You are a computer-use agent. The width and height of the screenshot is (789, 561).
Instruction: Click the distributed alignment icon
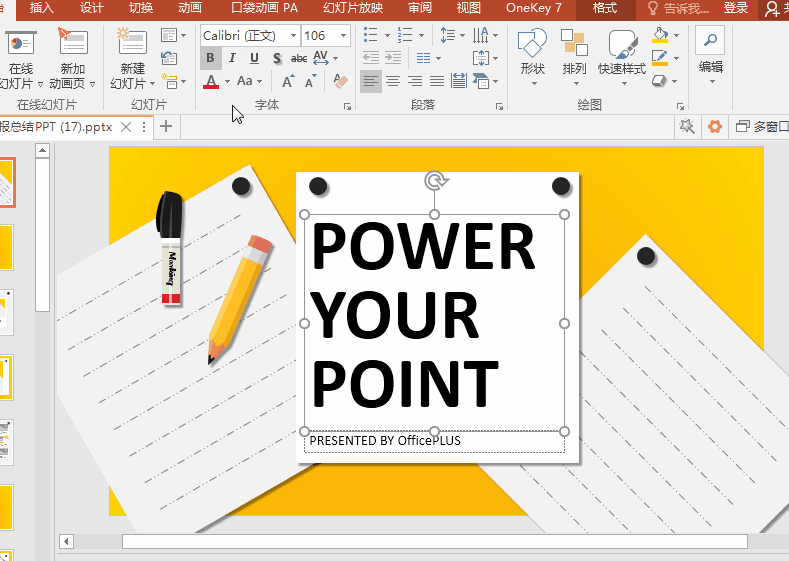[459, 81]
